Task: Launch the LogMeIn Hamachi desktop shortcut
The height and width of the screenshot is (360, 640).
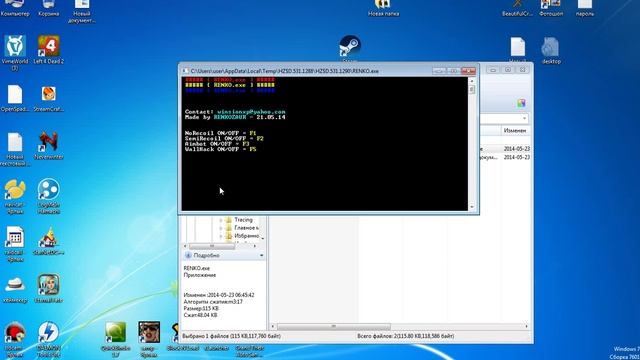Action: [x=49, y=196]
